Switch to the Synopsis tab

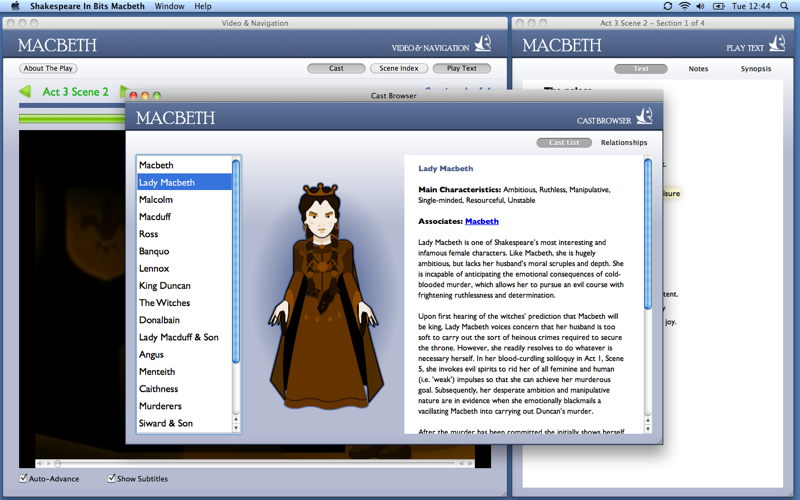[x=756, y=69]
